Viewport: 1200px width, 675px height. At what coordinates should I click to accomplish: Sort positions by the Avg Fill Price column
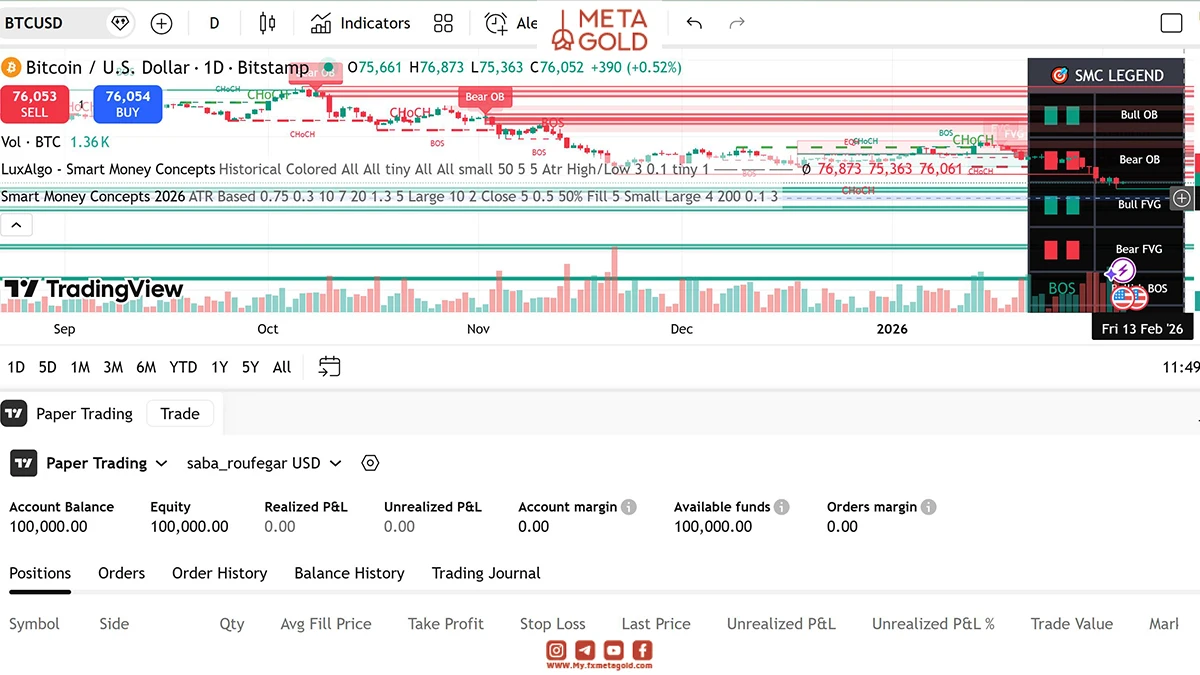tap(326, 624)
